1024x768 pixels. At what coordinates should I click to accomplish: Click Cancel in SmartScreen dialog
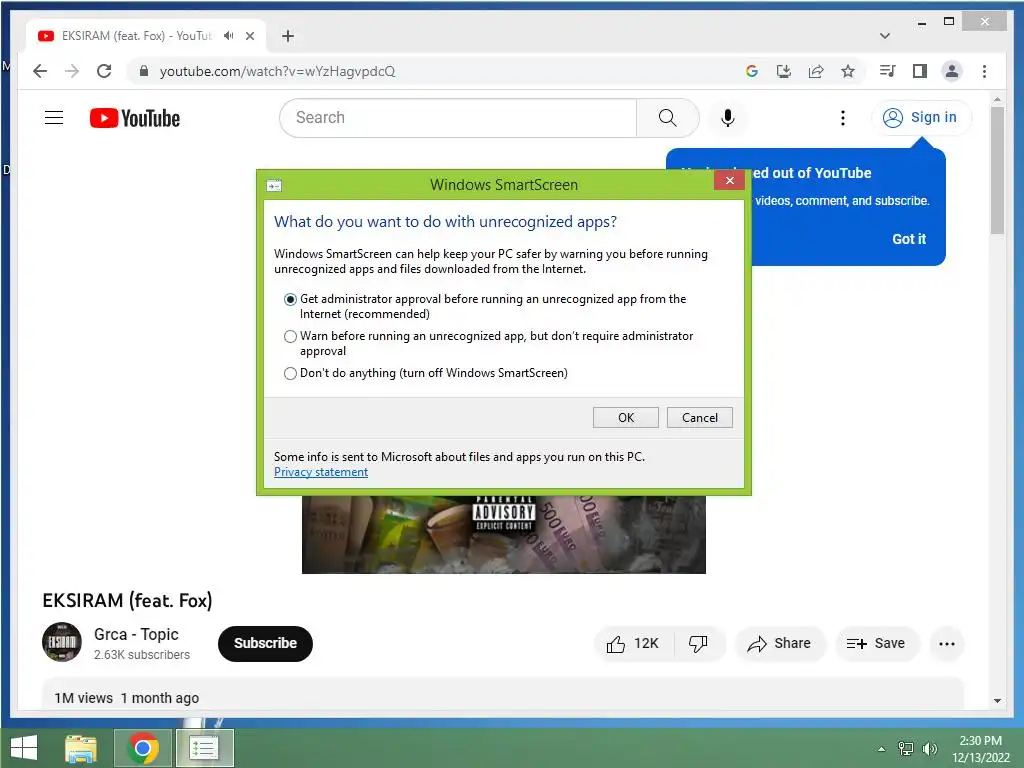coord(699,417)
